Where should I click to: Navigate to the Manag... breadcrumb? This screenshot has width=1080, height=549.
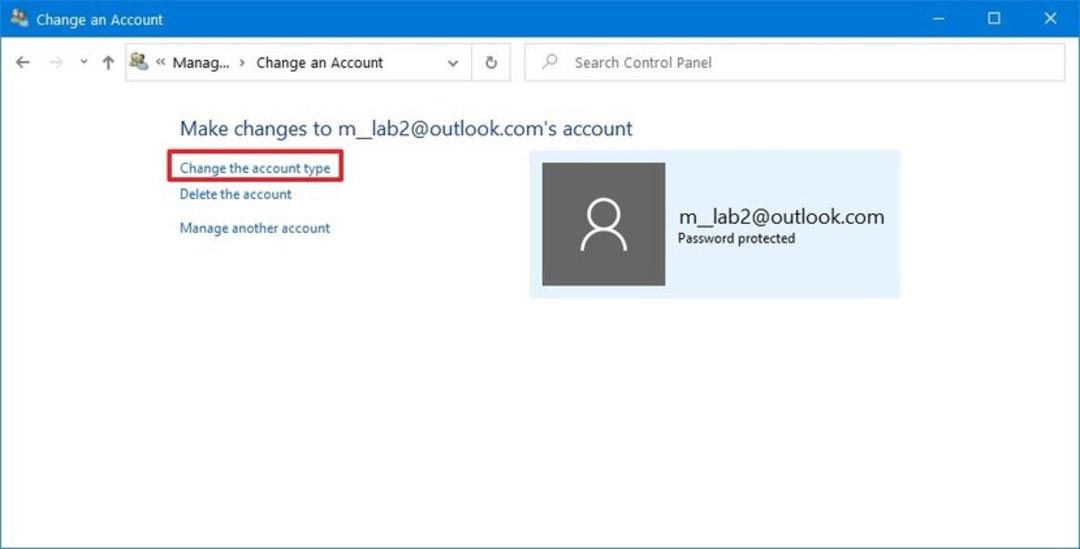point(201,63)
